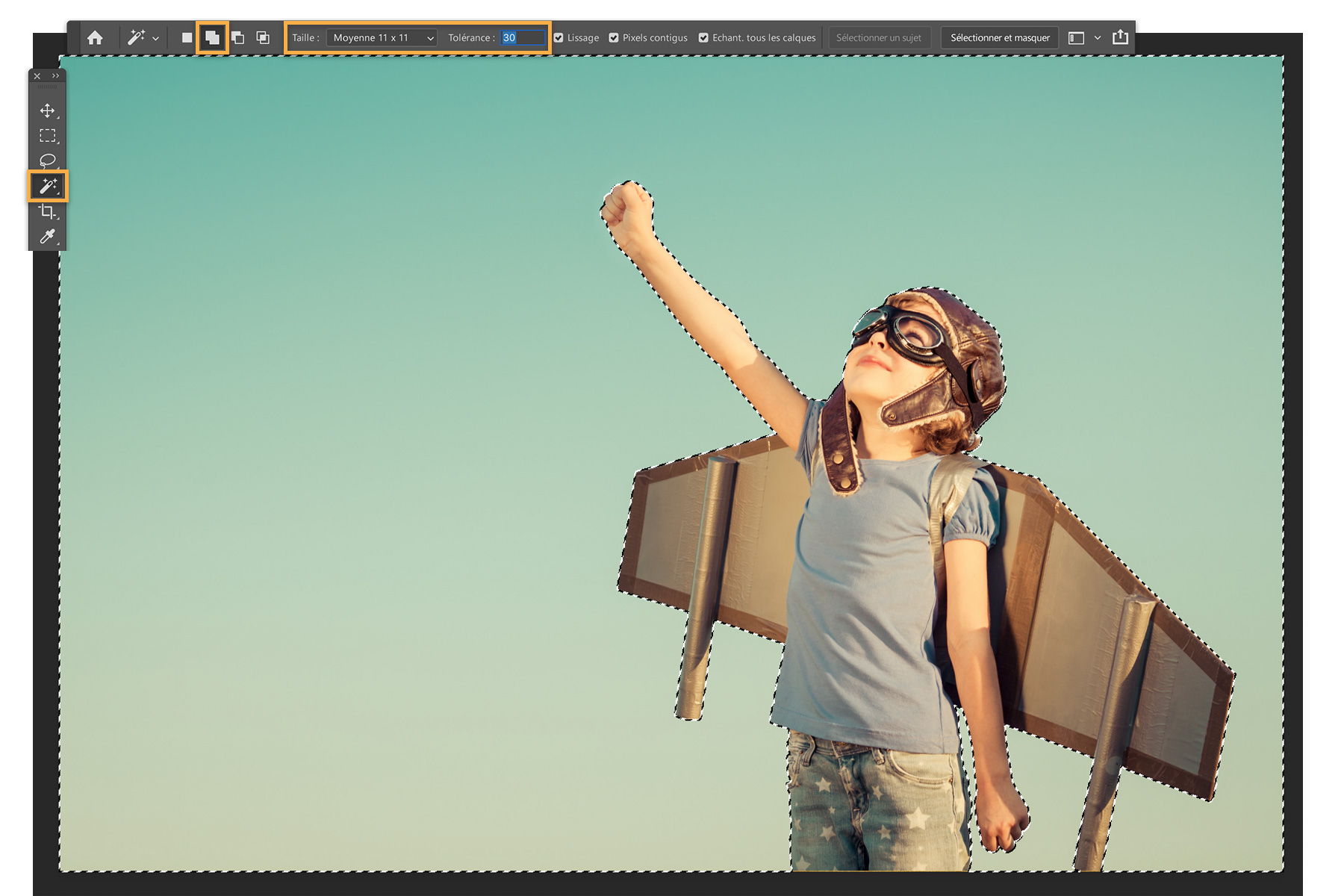Image resolution: width=1344 pixels, height=896 pixels.
Task: Click the Sélectionner et masquer button
Action: click(1000, 38)
